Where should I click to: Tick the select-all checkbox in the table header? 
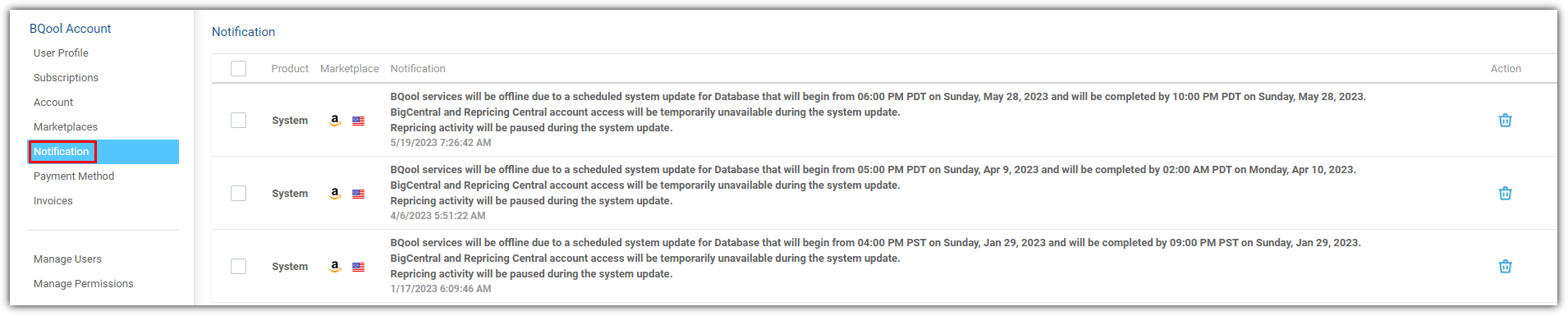pos(239,68)
